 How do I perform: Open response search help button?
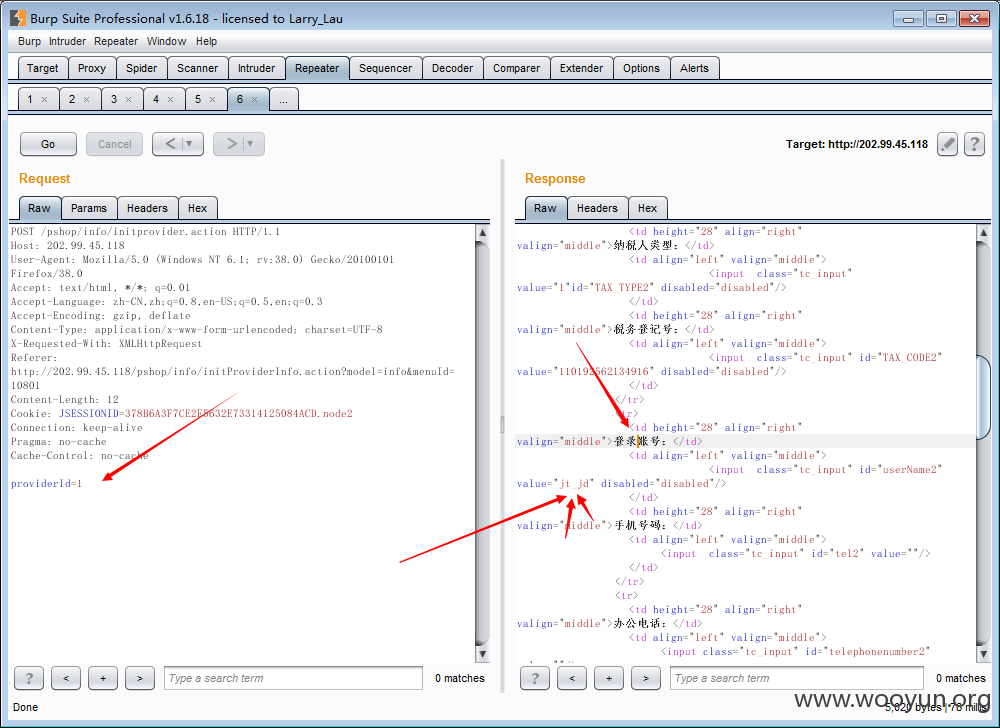(534, 678)
